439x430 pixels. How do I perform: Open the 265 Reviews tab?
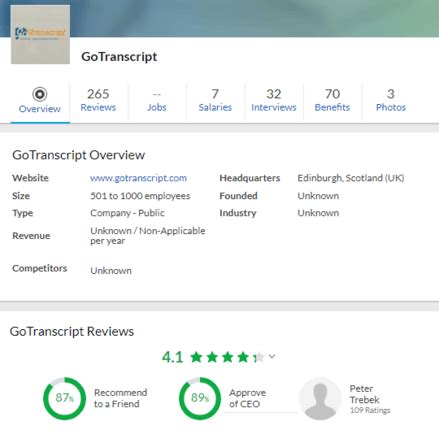coord(98,100)
